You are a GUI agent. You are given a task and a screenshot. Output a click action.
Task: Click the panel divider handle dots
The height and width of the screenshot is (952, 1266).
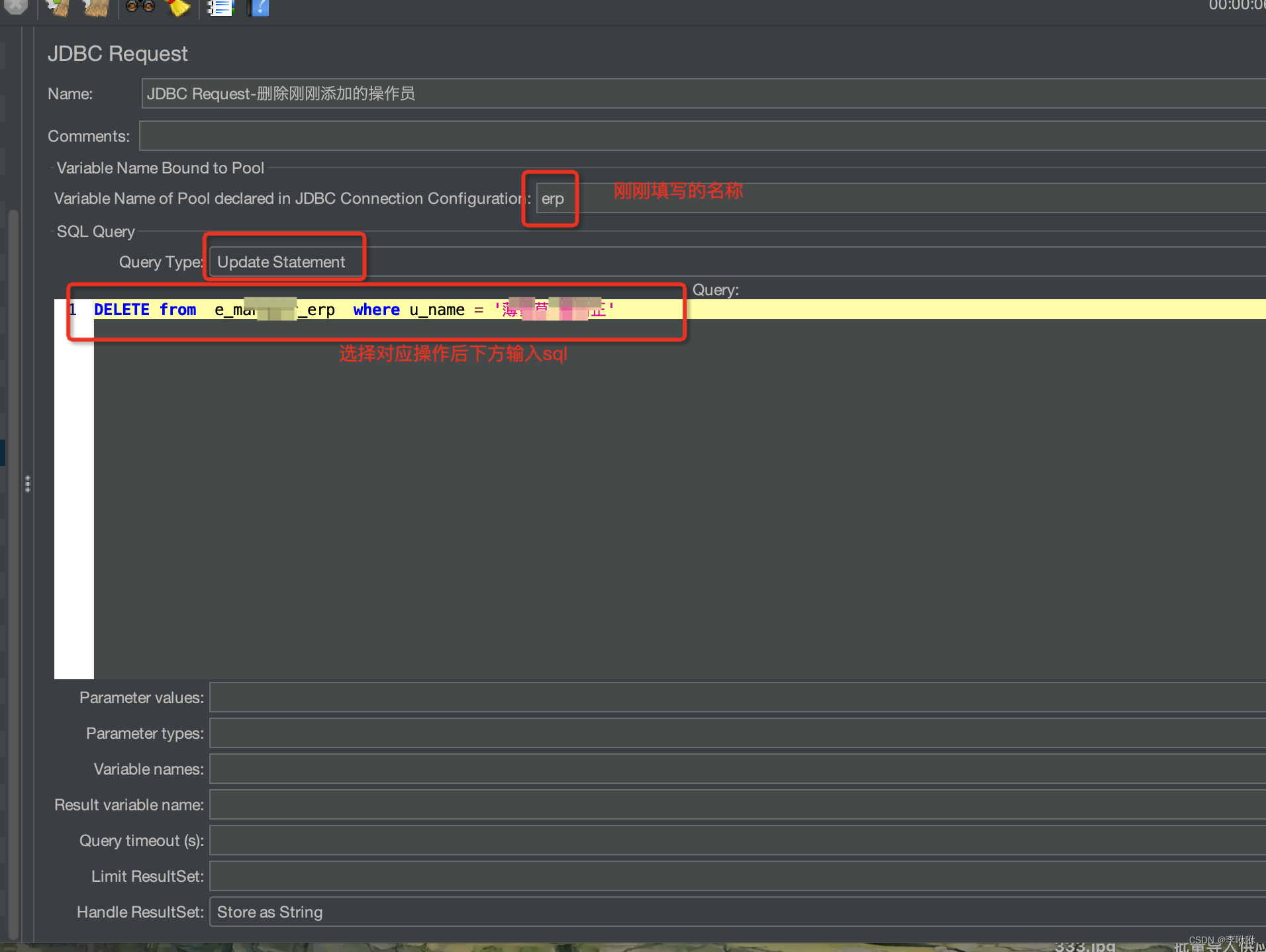click(x=27, y=484)
